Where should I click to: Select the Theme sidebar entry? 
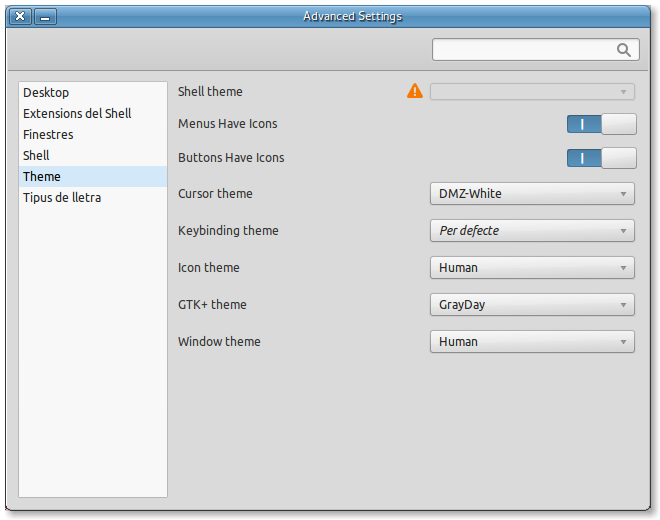coord(42,177)
